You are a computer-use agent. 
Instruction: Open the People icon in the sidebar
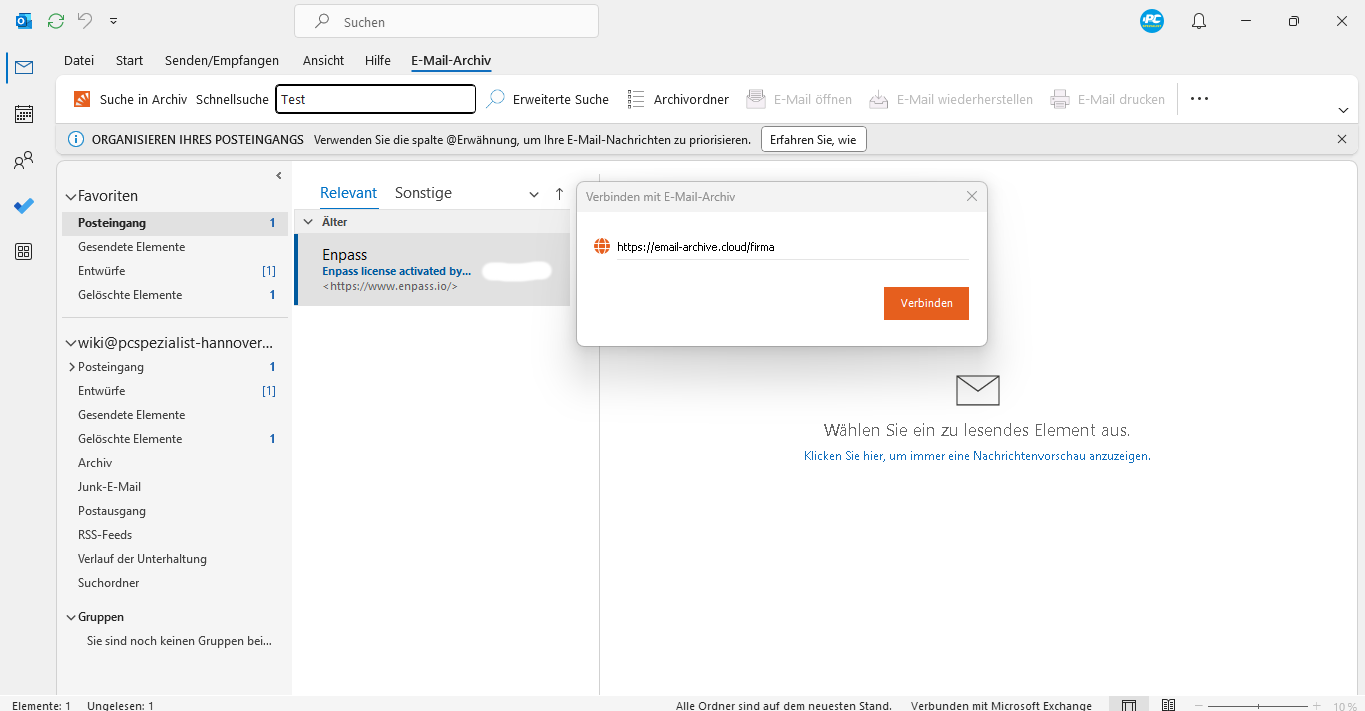click(23, 160)
